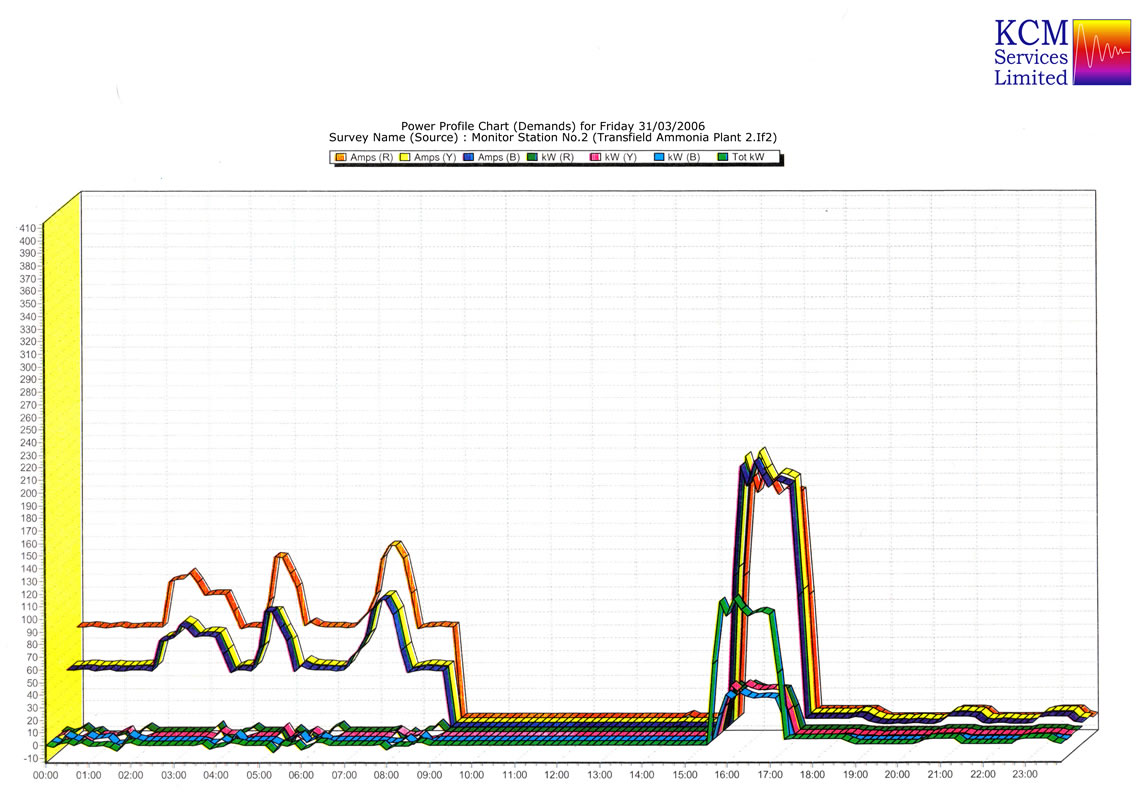Click the -10 value on the vertical axis
Viewport: 1141px width, 804px height.
30,758
